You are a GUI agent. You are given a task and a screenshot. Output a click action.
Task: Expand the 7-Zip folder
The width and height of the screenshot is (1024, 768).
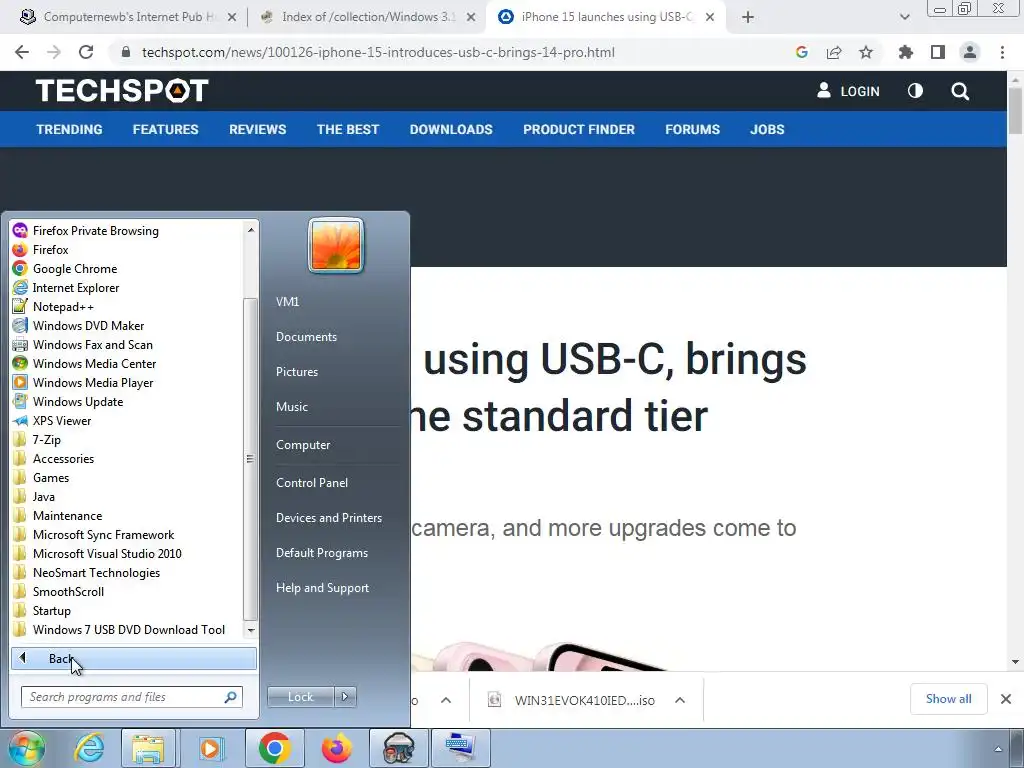click(46, 440)
